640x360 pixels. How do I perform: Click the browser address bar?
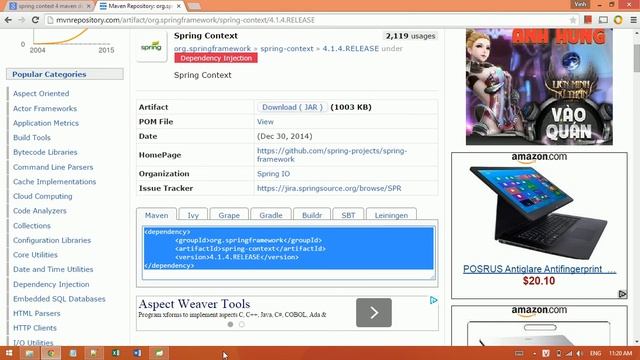(x=310, y=20)
